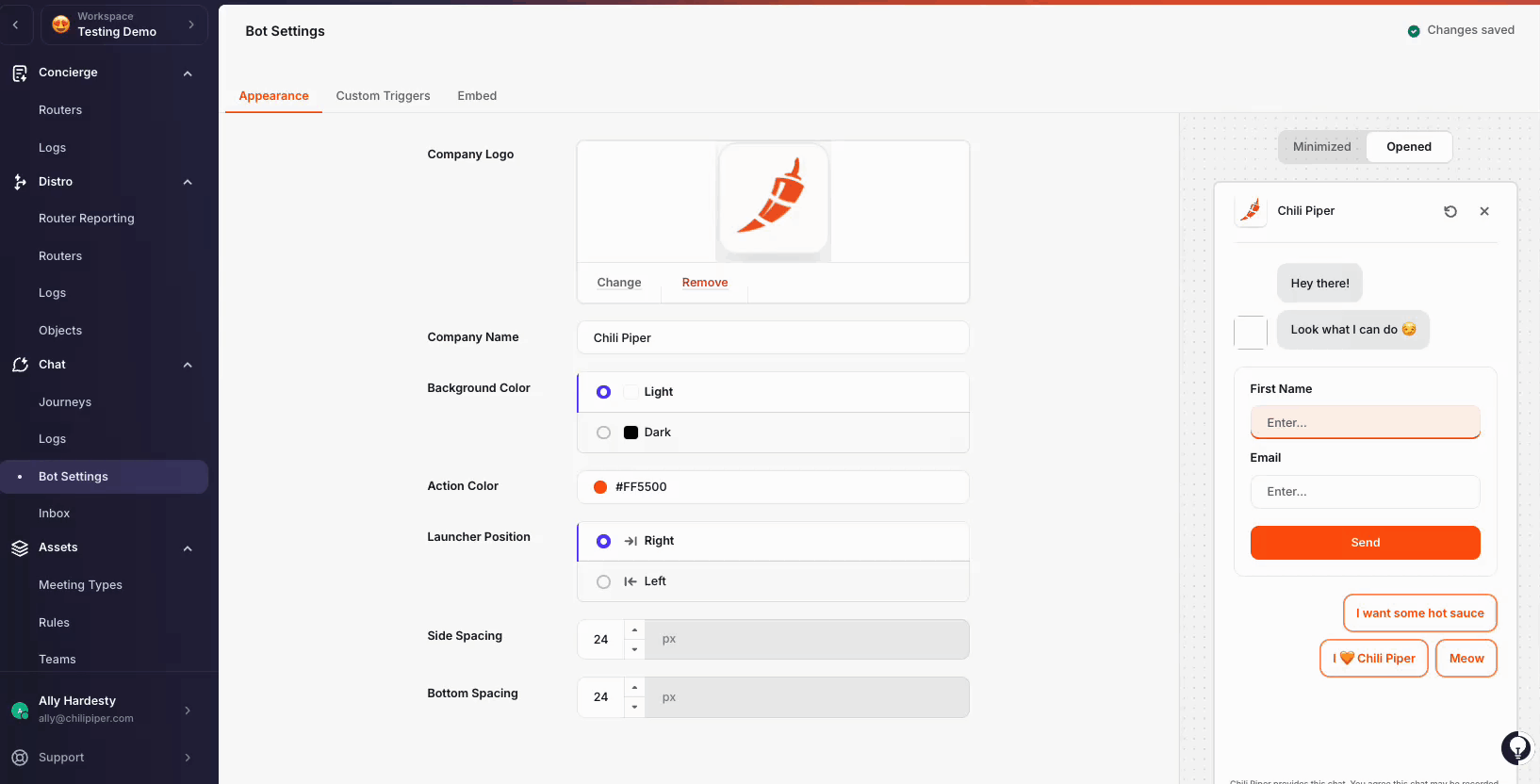Click the chat restart refresh icon
Screen dimensions: 1540x784
pyautogui.click(x=1450, y=211)
